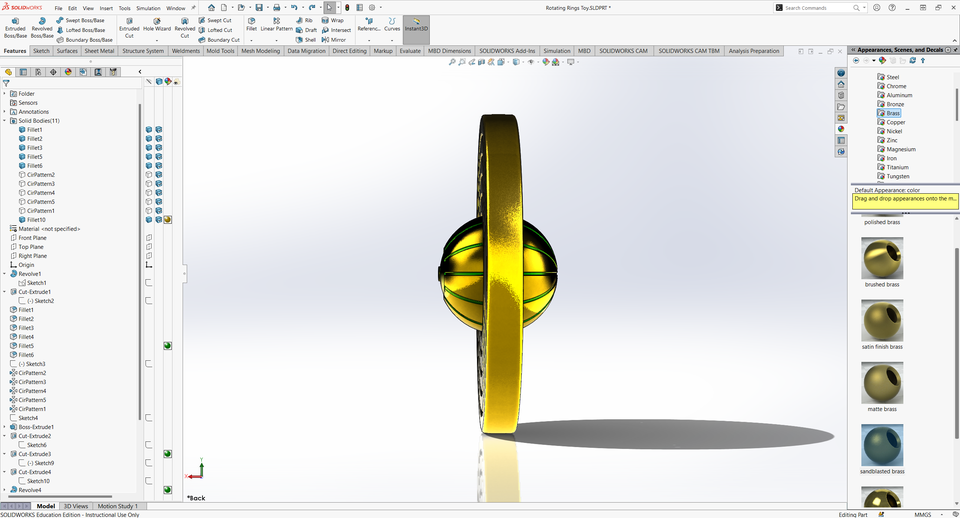Open the Simulation menu
Screen dimensions: 960x518
(148, 8)
